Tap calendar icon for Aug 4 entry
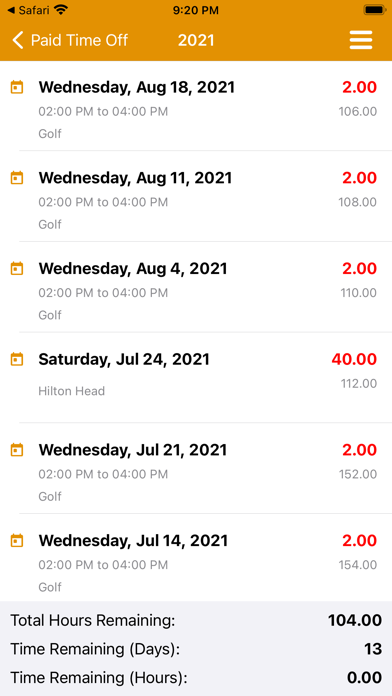Viewport: 392px width, 696px height. coord(17,269)
